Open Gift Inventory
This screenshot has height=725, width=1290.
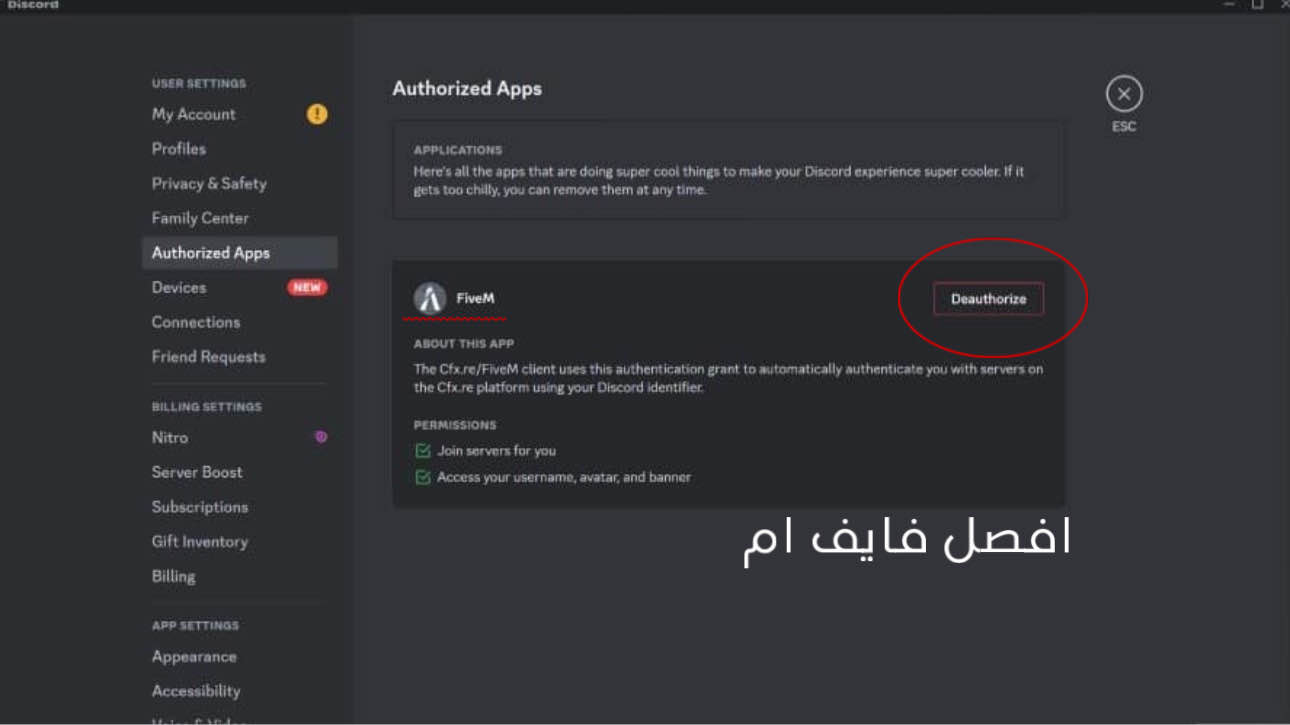(x=200, y=541)
